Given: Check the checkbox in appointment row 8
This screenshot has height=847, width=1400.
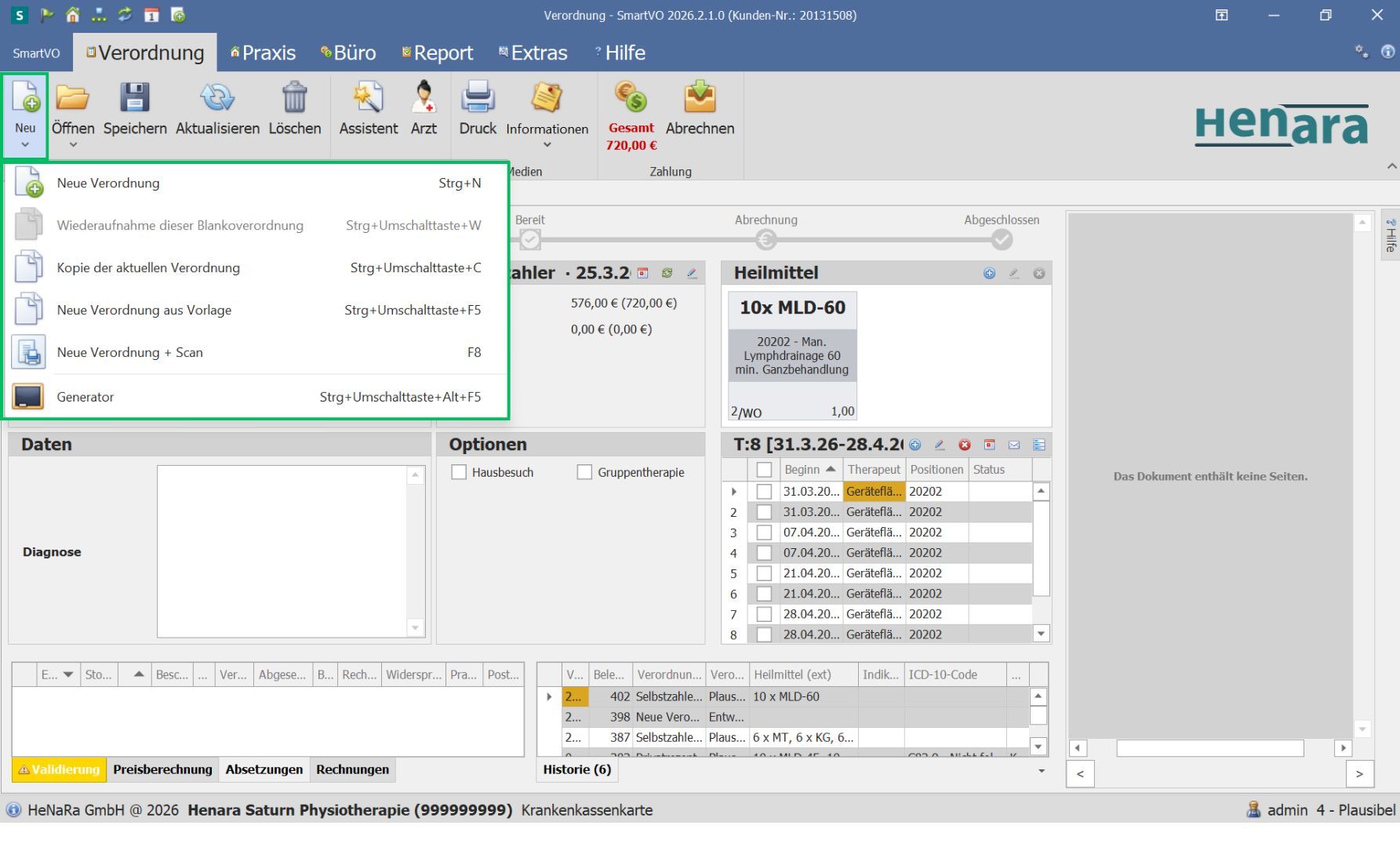Looking at the screenshot, I should point(764,634).
